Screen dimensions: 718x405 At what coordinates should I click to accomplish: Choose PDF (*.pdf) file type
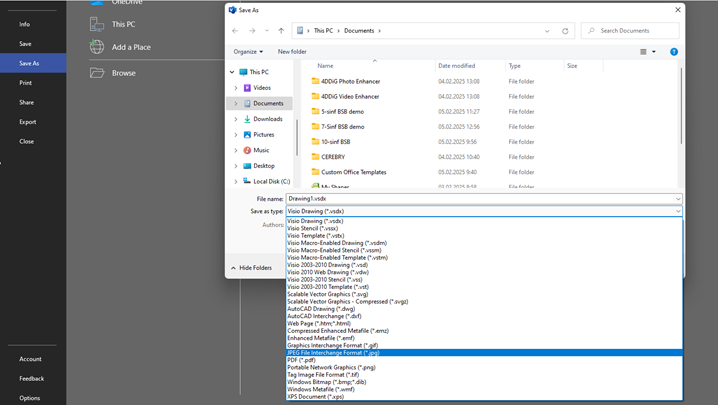[484, 360]
